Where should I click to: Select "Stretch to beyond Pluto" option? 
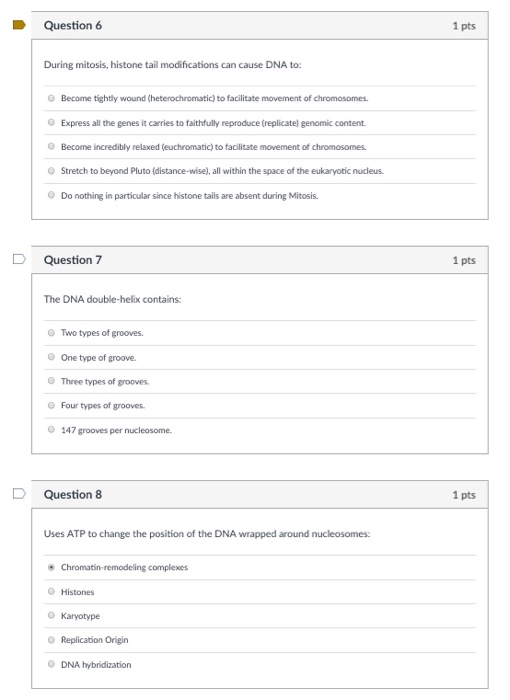click(x=51, y=171)
